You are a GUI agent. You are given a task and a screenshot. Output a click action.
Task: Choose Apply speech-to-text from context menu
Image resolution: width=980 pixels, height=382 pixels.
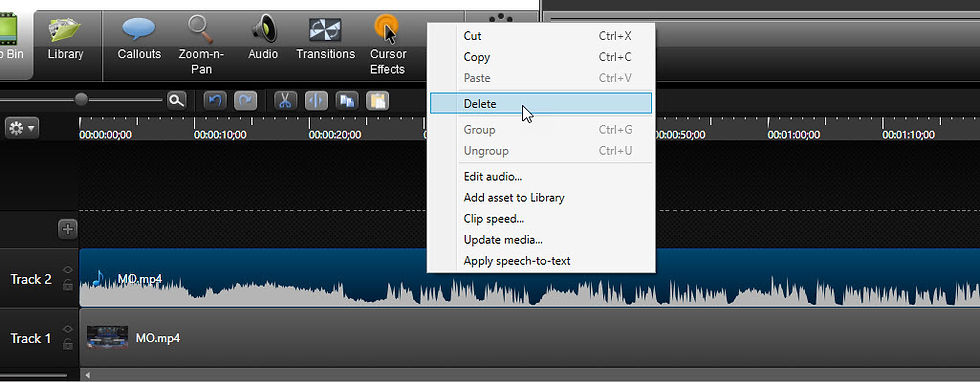point(541,261)
